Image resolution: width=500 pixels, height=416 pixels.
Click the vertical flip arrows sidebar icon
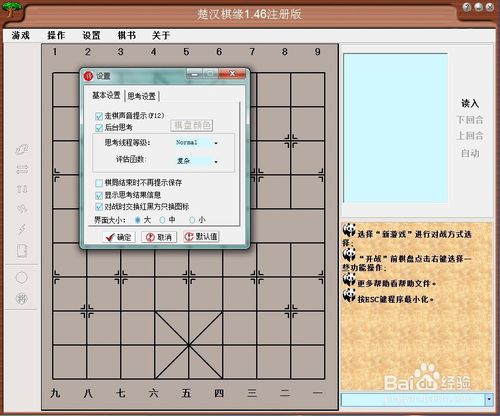point(22,189)
